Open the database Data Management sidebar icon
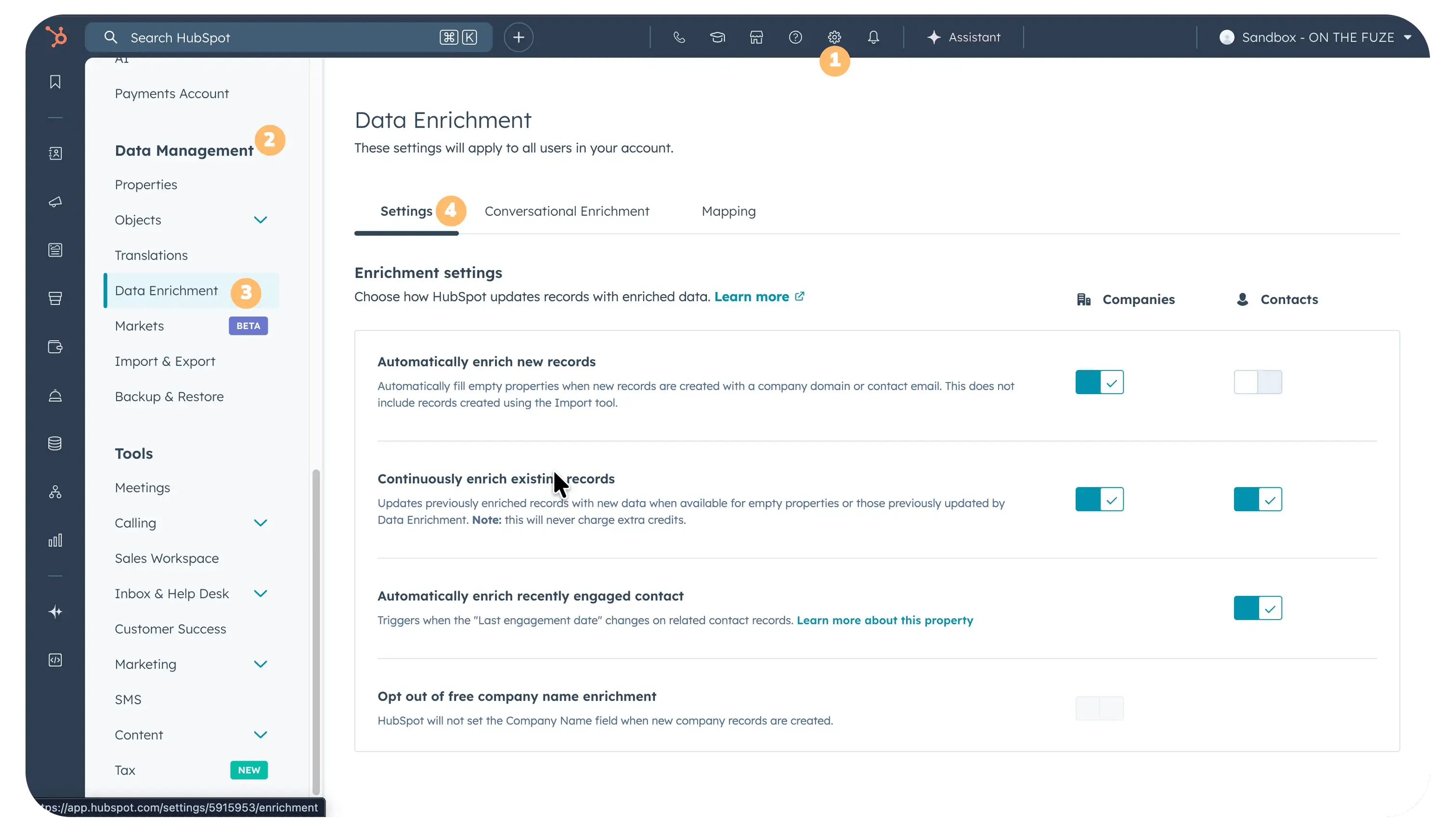Viewport: 1456px width, 832px height. (x=55, y=443)
